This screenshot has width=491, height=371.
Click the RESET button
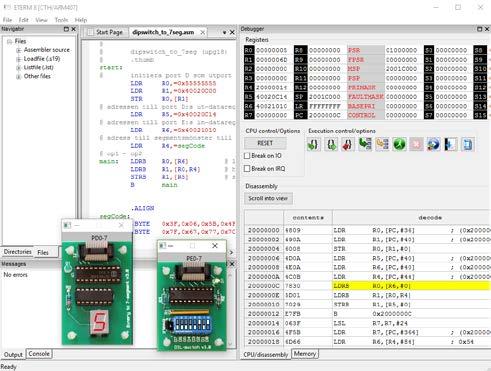click(x=265, y=143)
